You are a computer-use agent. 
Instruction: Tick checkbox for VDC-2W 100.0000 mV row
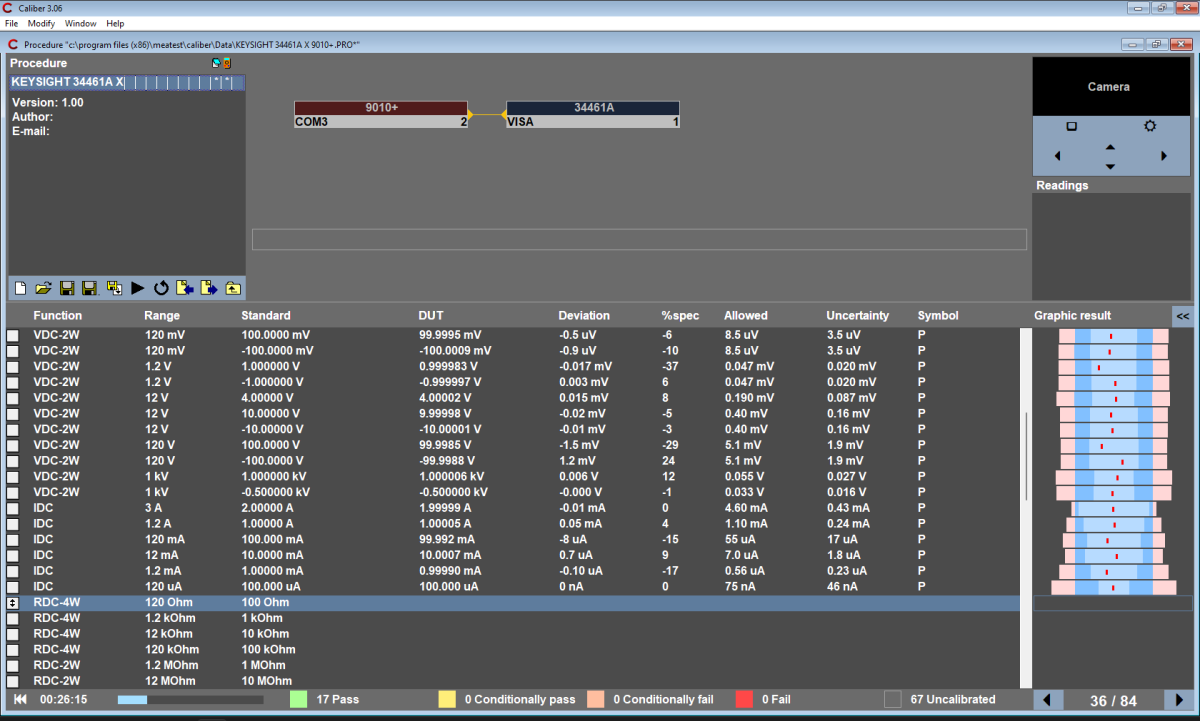click(13, 335)
